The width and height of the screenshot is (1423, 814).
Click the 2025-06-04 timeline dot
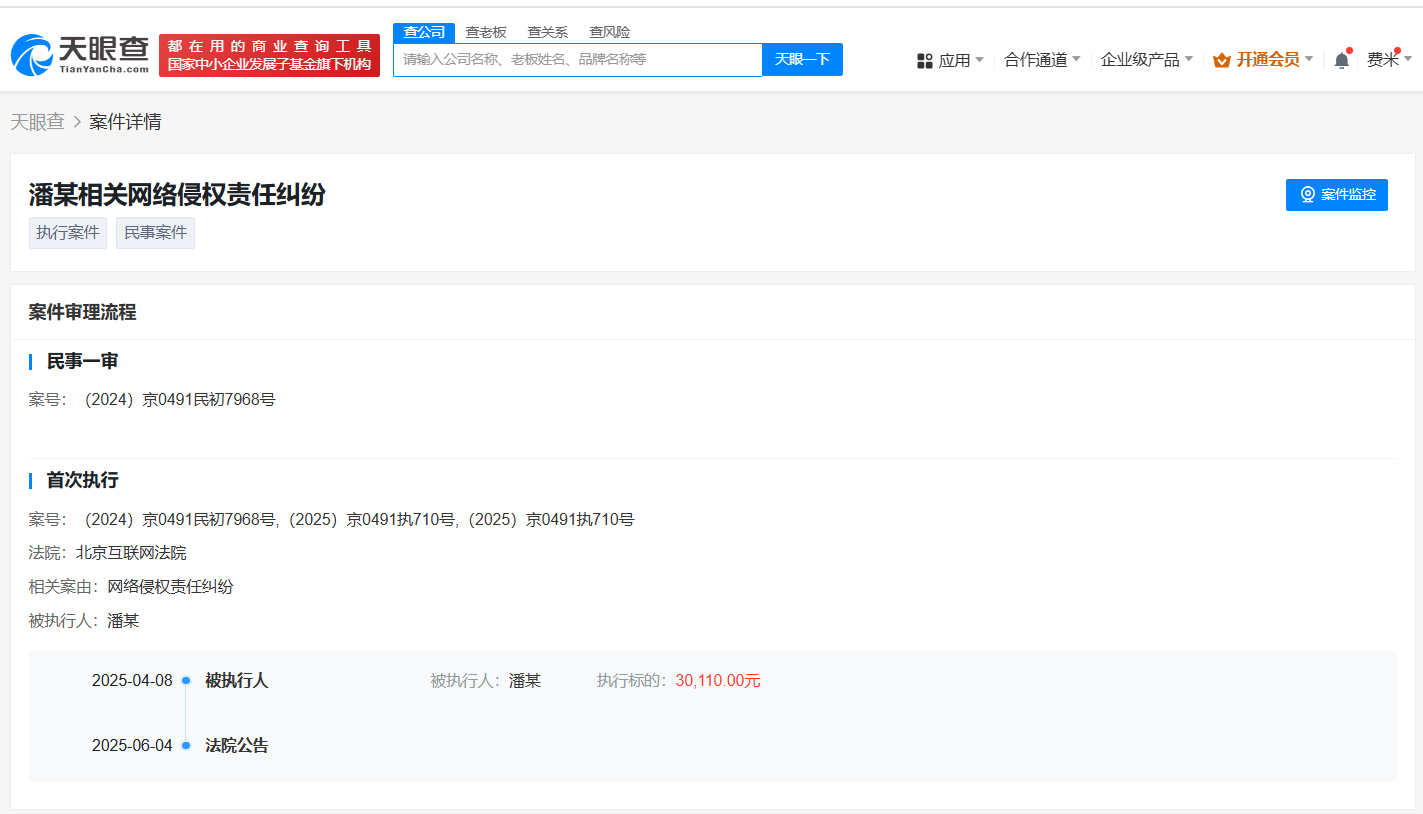tap(186, 746)
